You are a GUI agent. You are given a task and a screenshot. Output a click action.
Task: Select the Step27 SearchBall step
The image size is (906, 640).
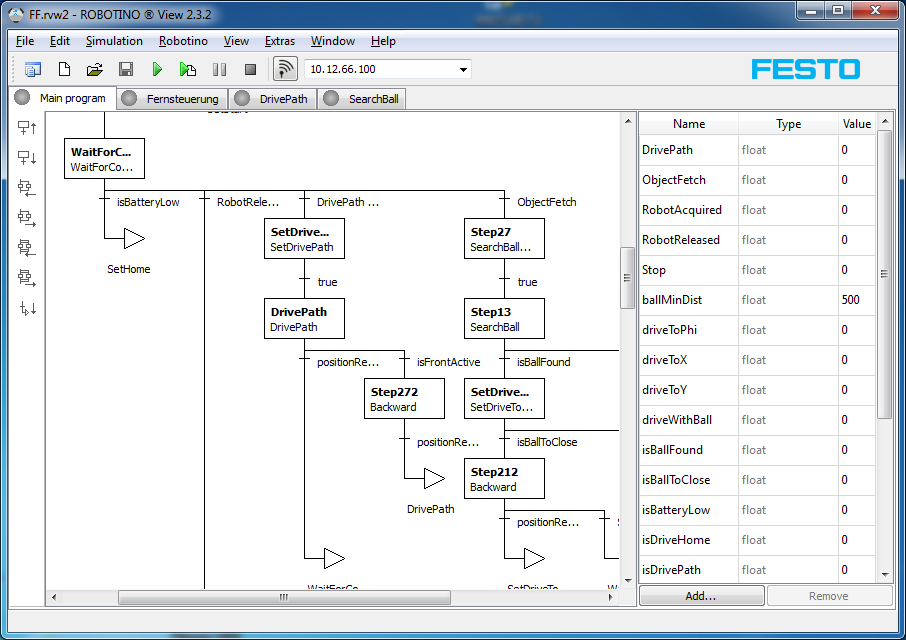pos(504,239)
